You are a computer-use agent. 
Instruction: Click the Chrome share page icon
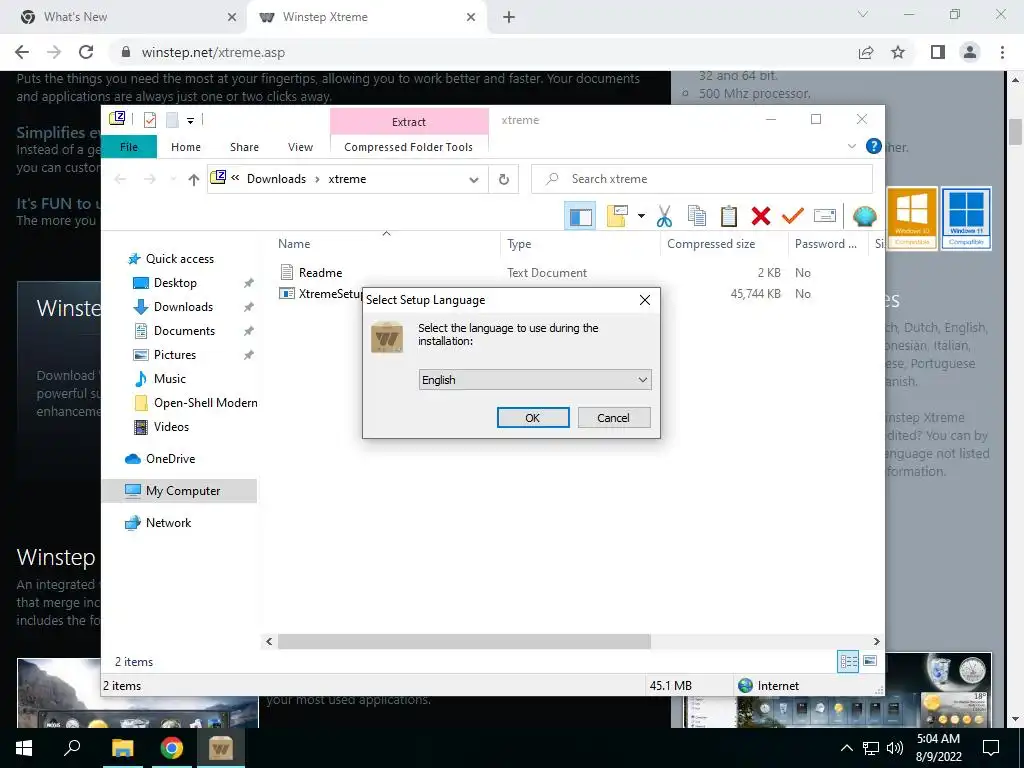pos(866,52)
